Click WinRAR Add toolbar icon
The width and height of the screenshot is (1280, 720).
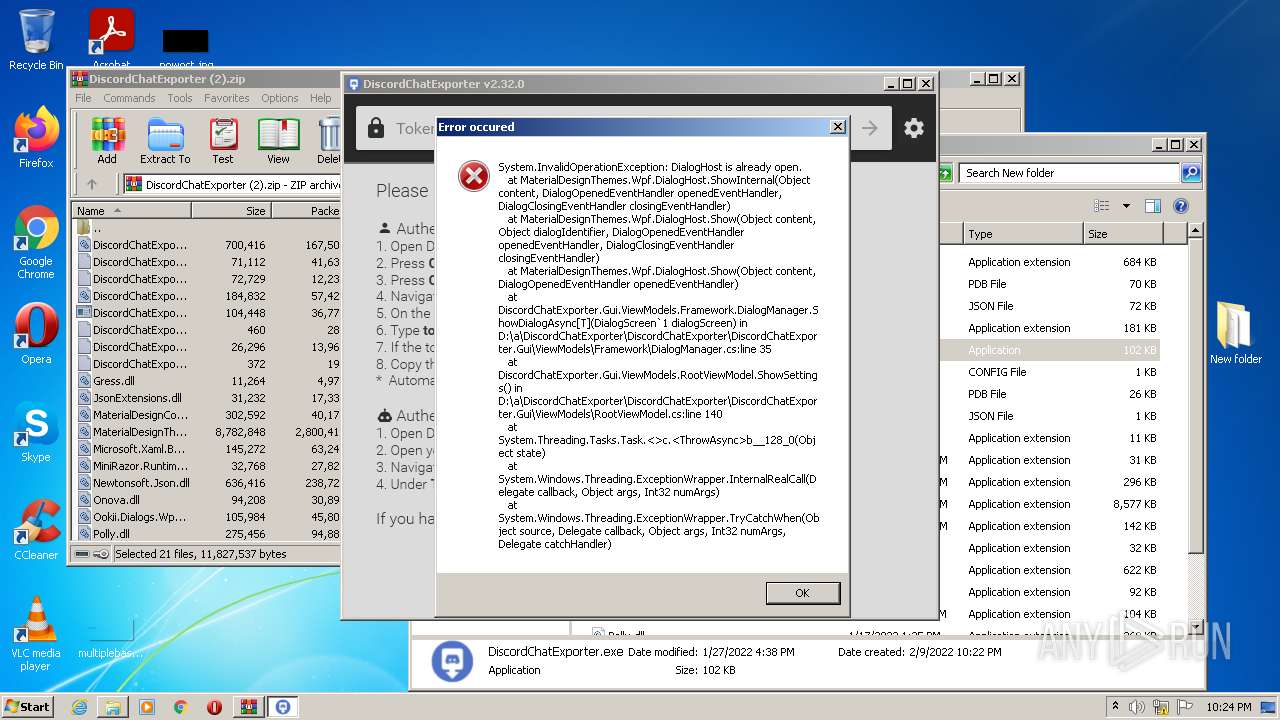pyautogui.click(x=107, y=141)
